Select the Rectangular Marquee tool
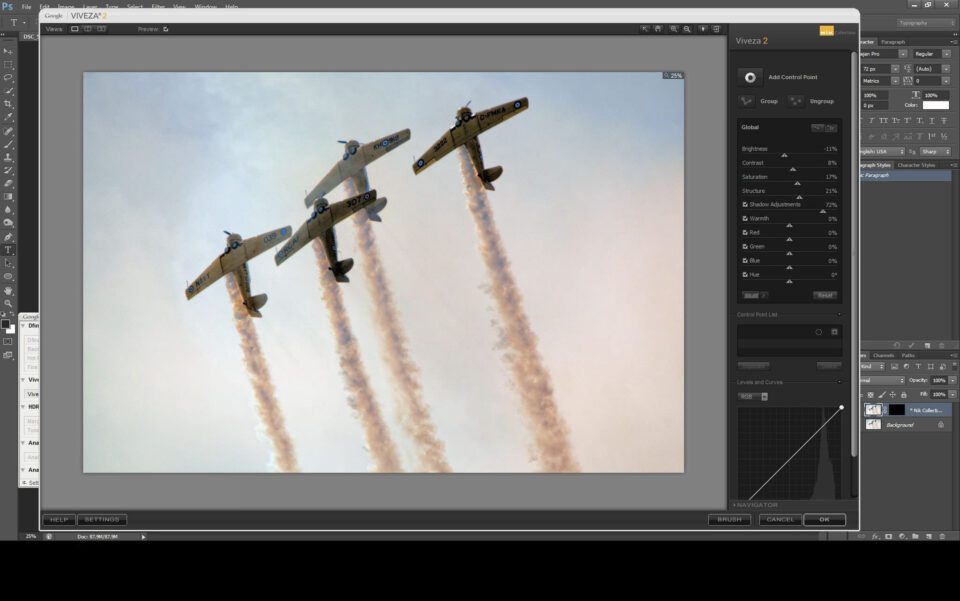The width and height of the screenshot is (960, 601). point(8,64)
